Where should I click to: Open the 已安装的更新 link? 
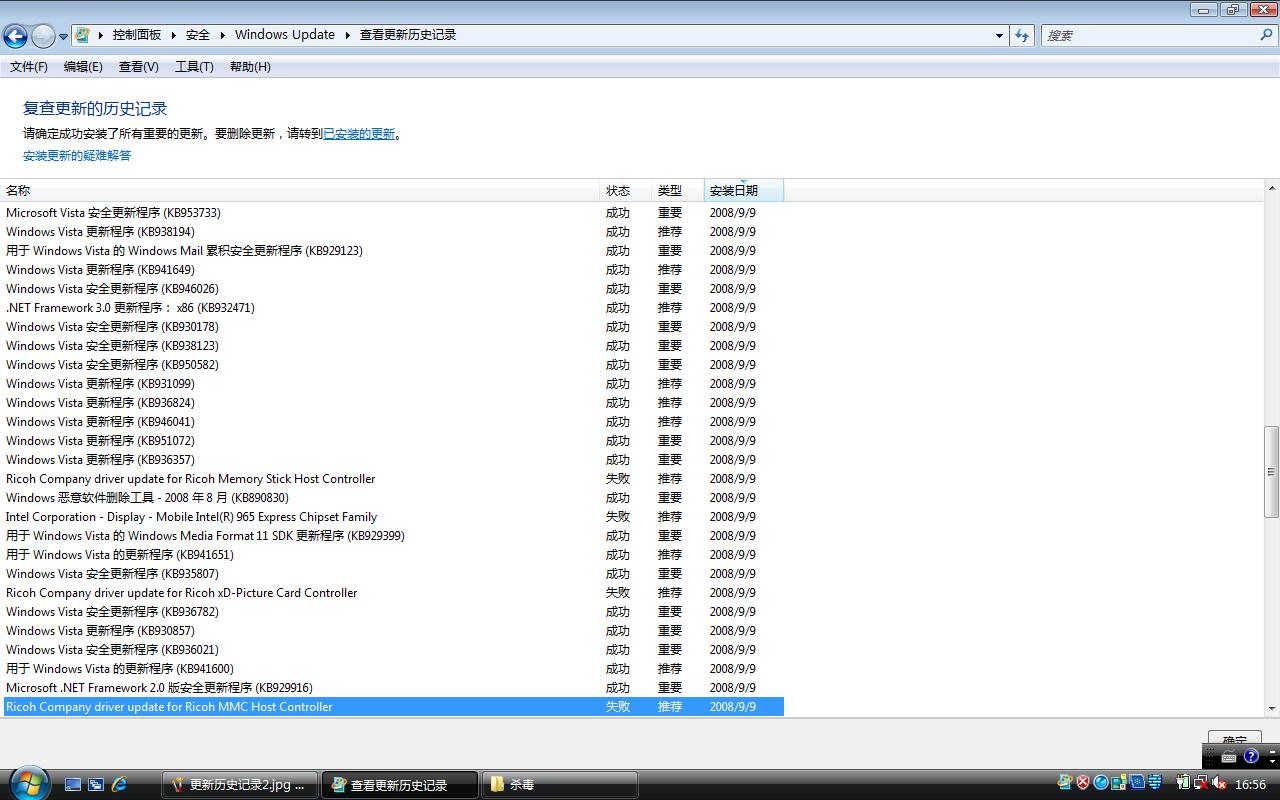tap(359, 134)
